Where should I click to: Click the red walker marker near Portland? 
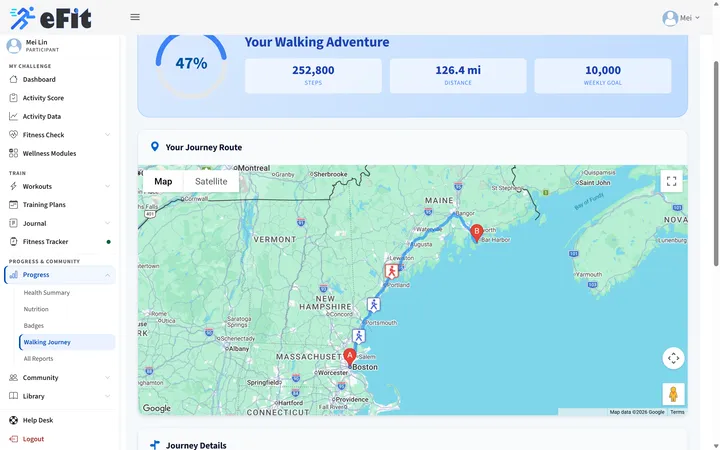[x=391, y=271]
